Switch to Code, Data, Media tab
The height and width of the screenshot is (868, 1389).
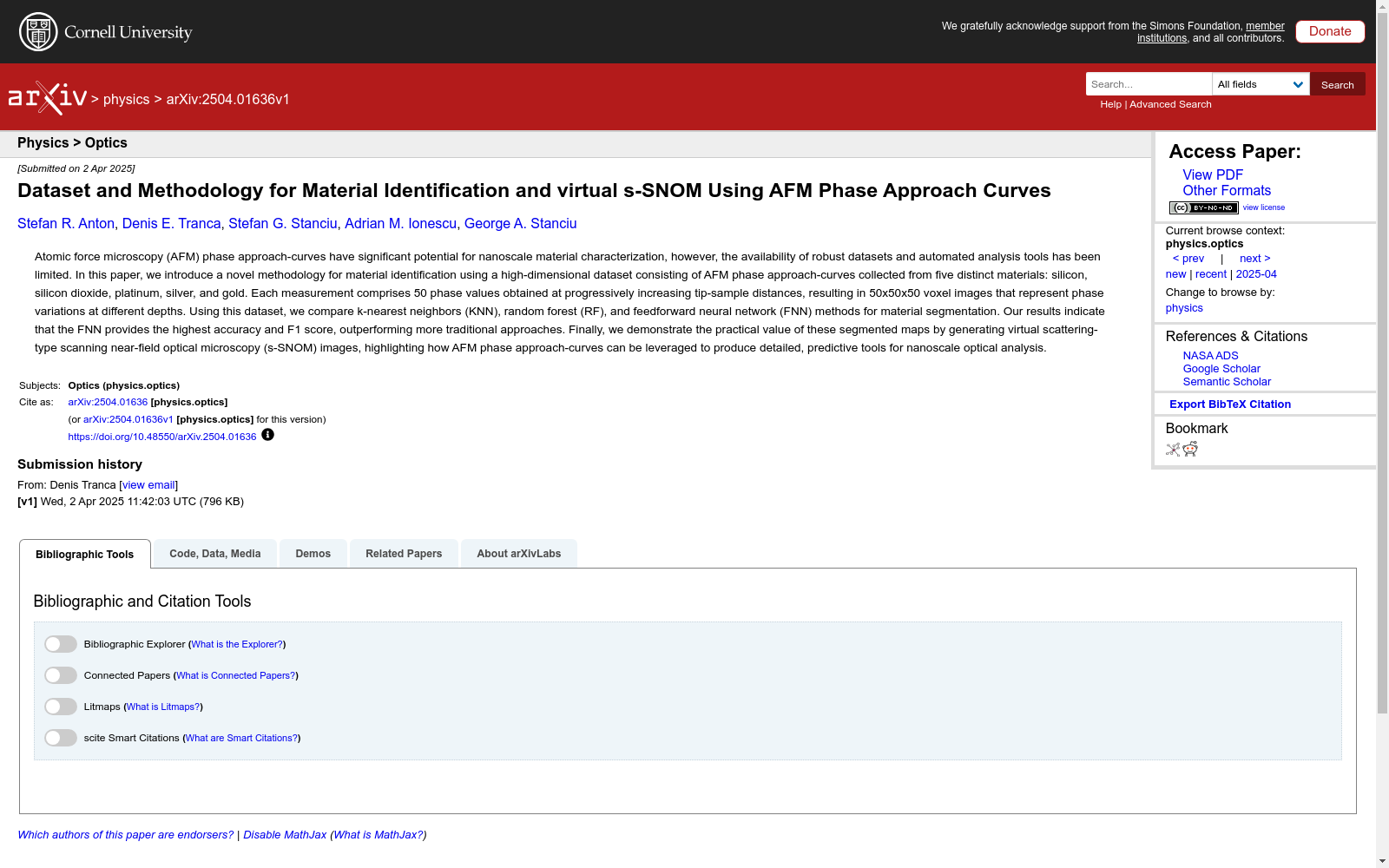[215, 554]
